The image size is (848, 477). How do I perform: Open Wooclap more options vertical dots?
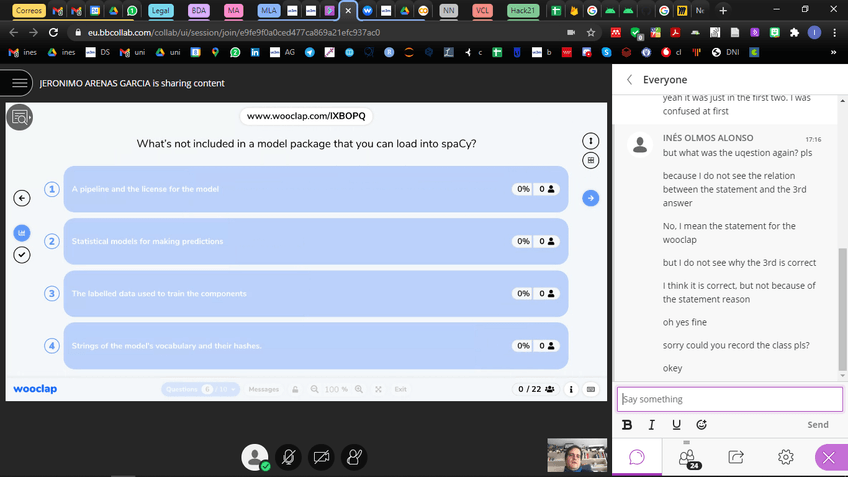(591, 141)
